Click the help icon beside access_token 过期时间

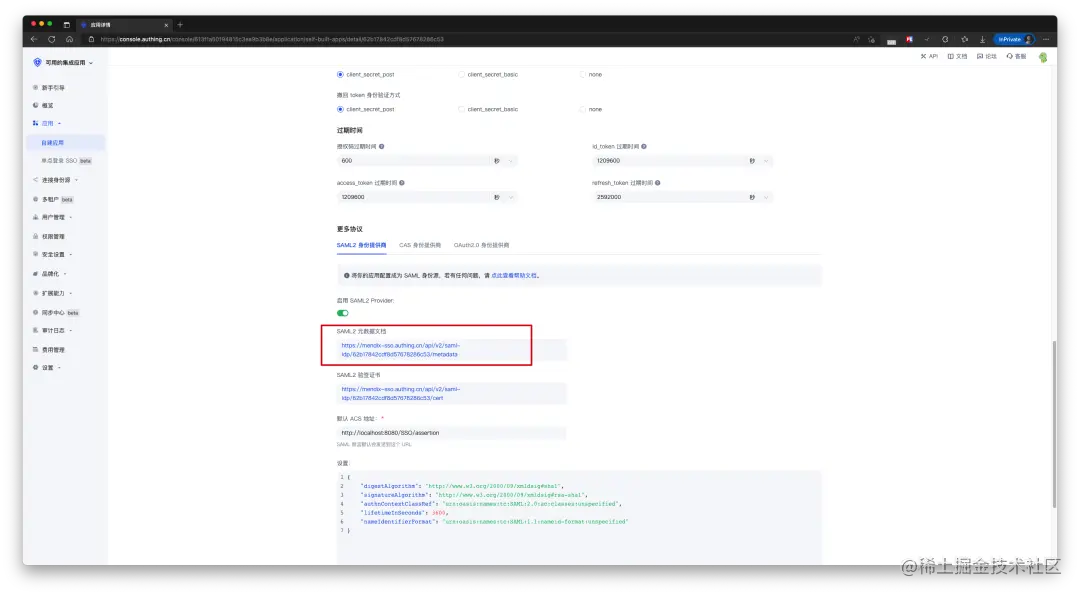click(402, 182)
